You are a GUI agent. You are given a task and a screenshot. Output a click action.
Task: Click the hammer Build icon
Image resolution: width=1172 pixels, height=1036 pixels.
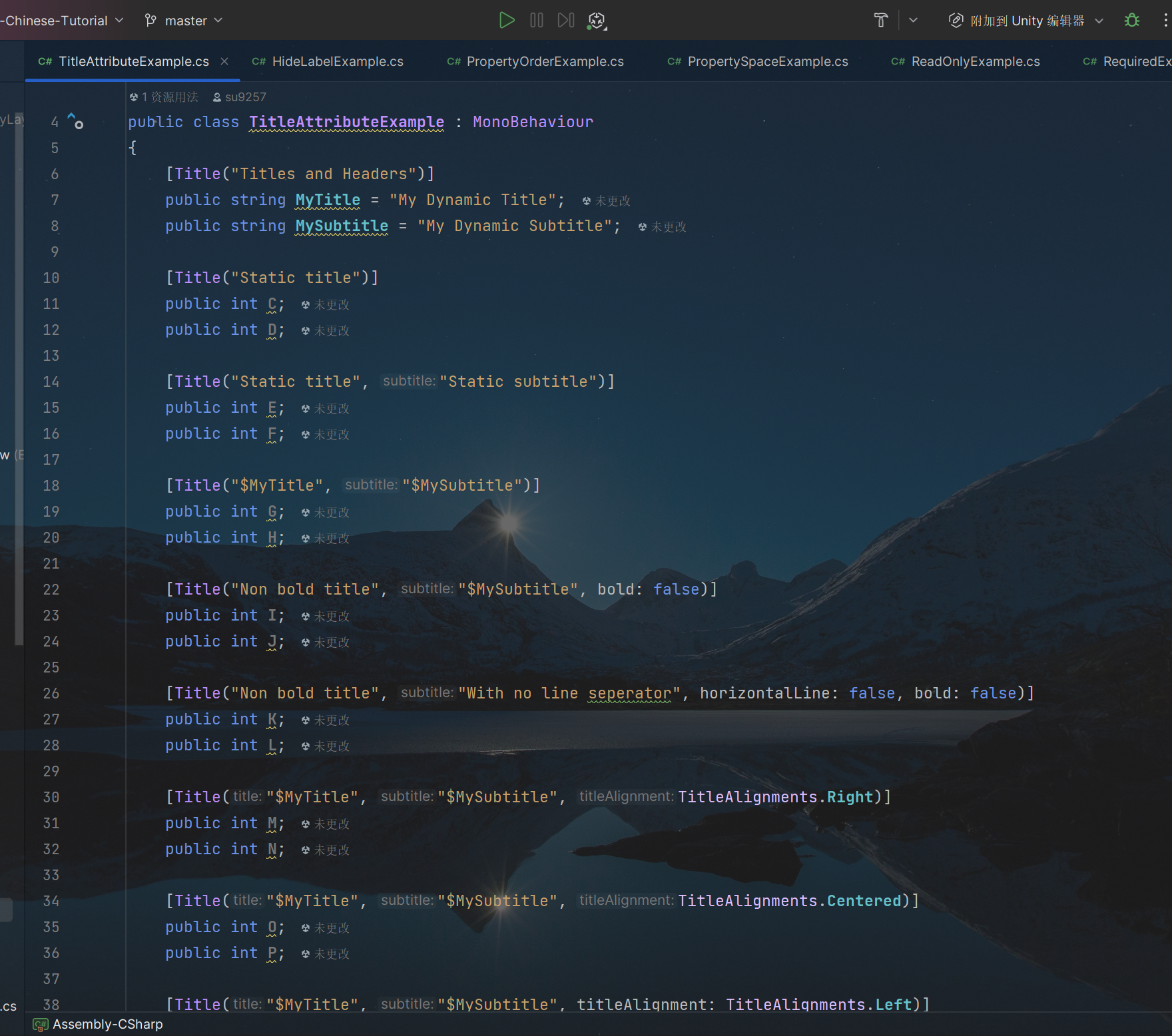[880, 21]
